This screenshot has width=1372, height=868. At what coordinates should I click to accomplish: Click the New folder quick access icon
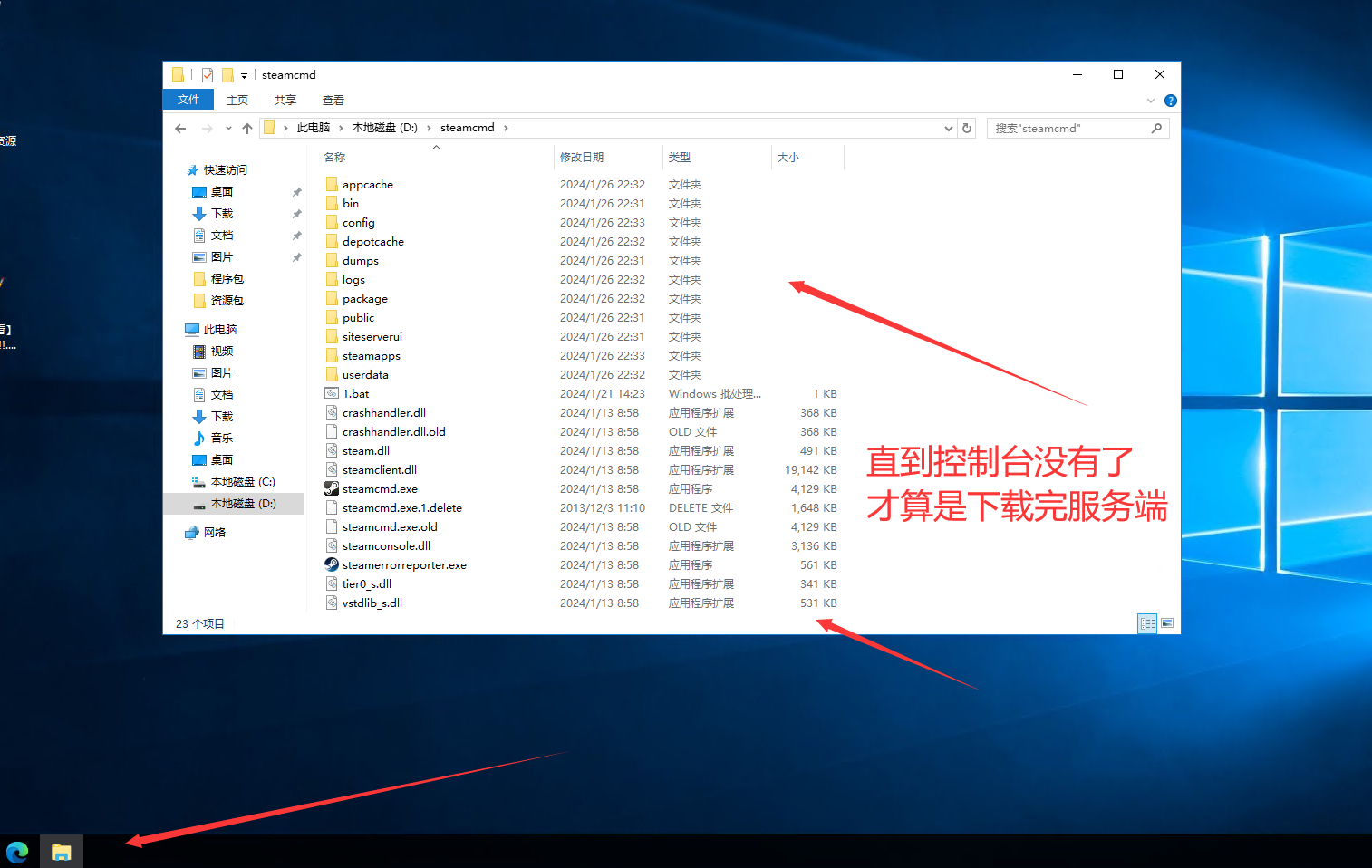click(x=227, y=75)
